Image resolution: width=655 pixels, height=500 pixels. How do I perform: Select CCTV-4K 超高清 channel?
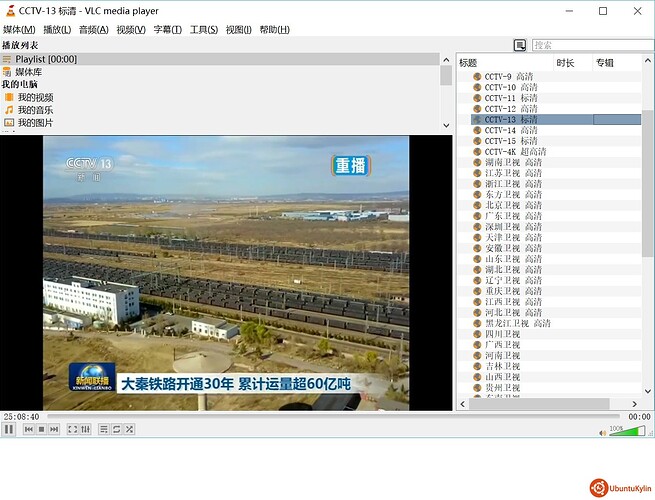[515, 152]
